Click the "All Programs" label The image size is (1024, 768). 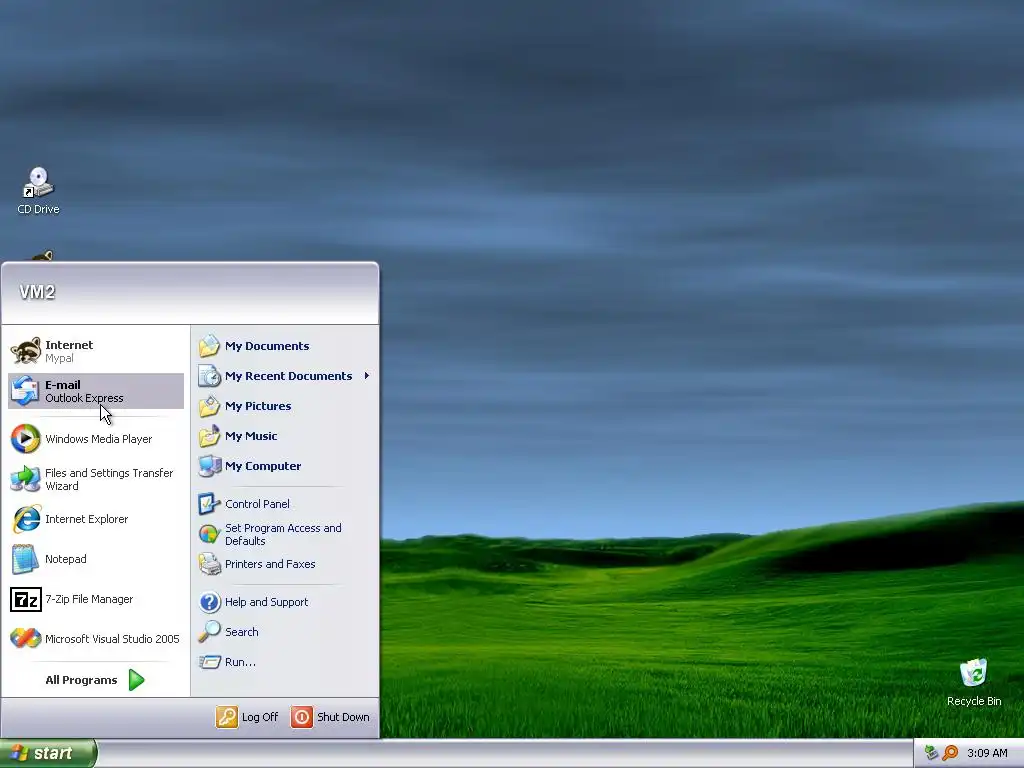[x=81, y=680]
